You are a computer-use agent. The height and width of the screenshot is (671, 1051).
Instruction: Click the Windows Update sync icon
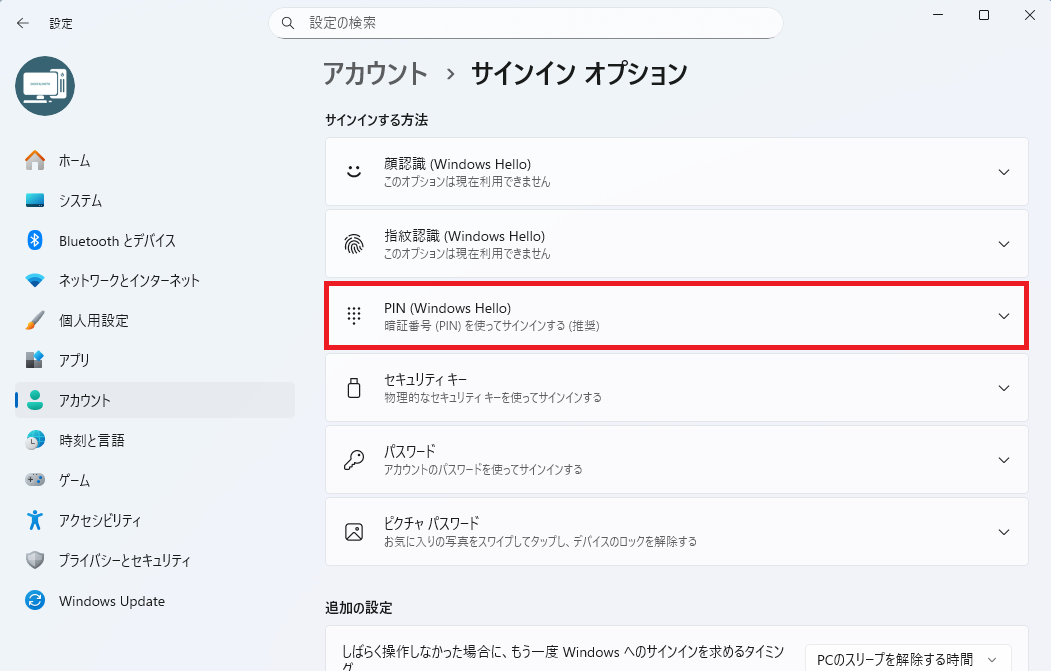[35, 601]
